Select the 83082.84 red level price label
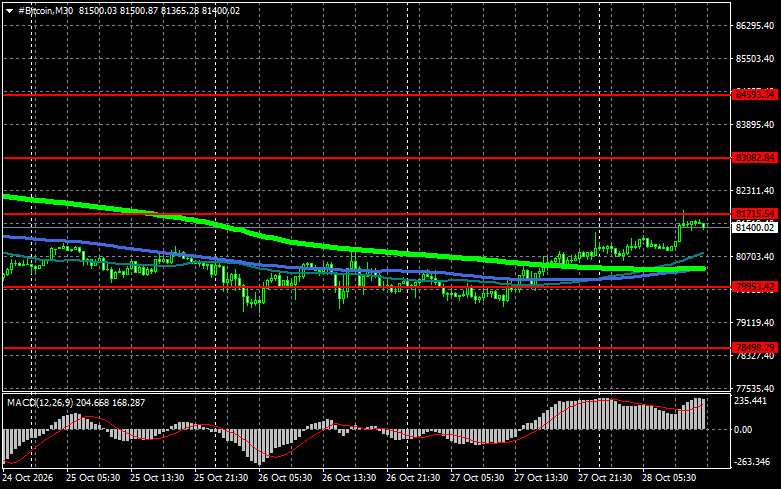 755,157
